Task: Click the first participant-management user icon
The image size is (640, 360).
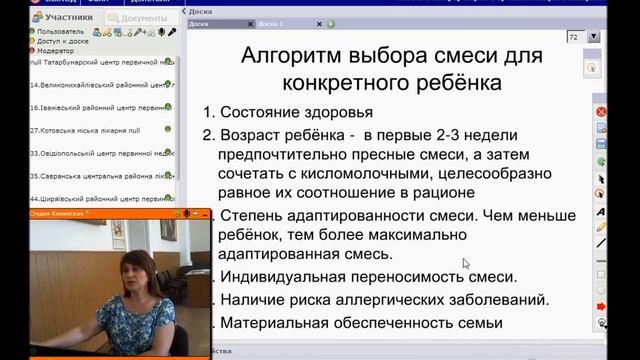Action: 97,32
